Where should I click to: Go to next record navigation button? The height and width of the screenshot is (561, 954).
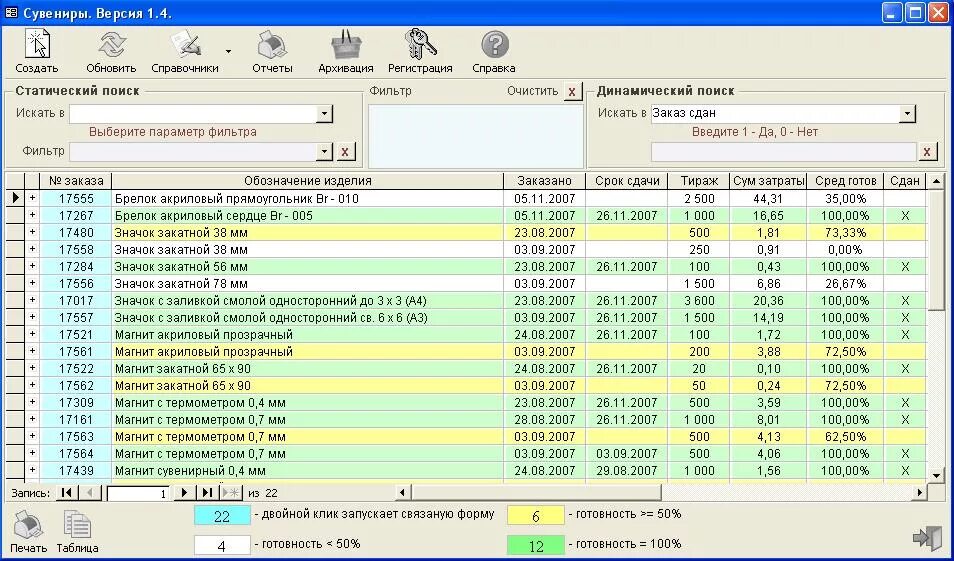184,493
